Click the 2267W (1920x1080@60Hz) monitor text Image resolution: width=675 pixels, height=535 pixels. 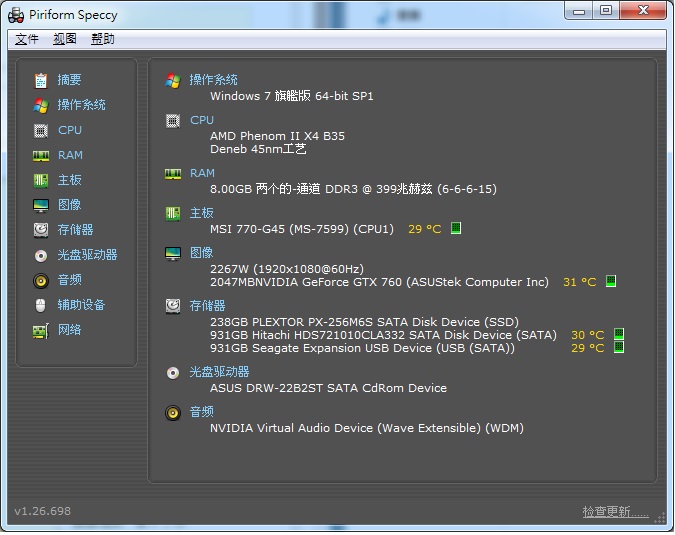coord(287,269)
